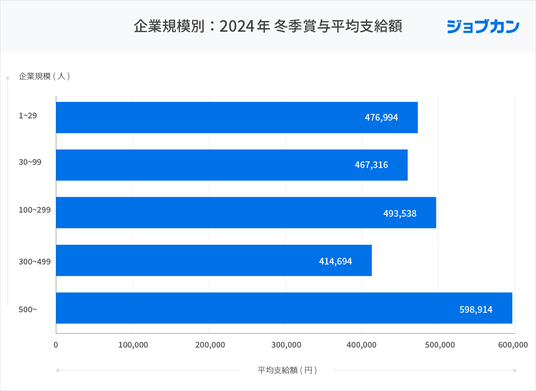
Task: Click the 100~299 category label
Action: [x=35, y=210]
